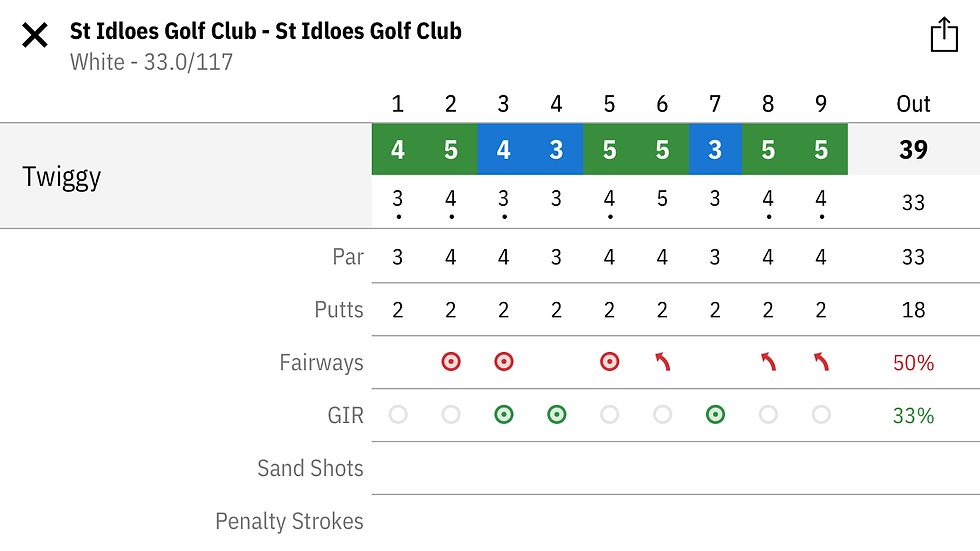Screen dimensions: 980x551
Task: Select hole 7 blue score box
Action: point(715,150)
